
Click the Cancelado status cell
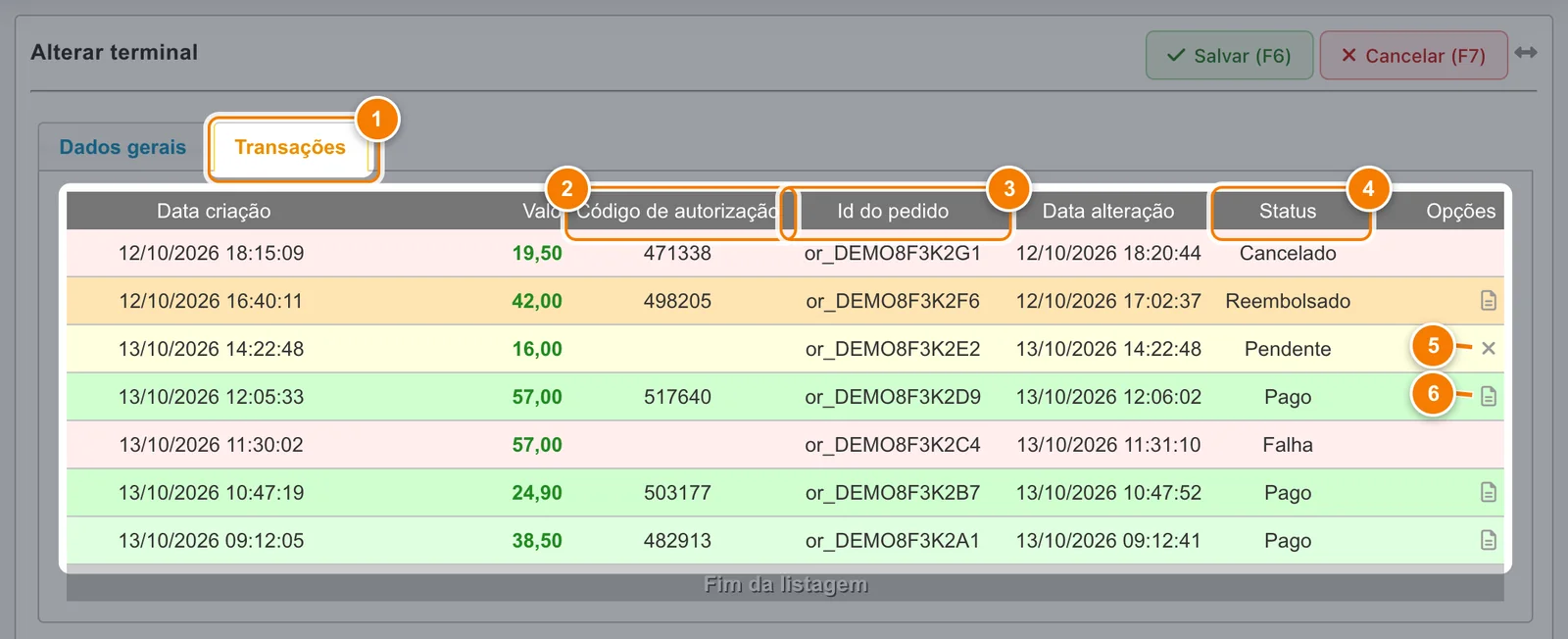click(1288, 253)
